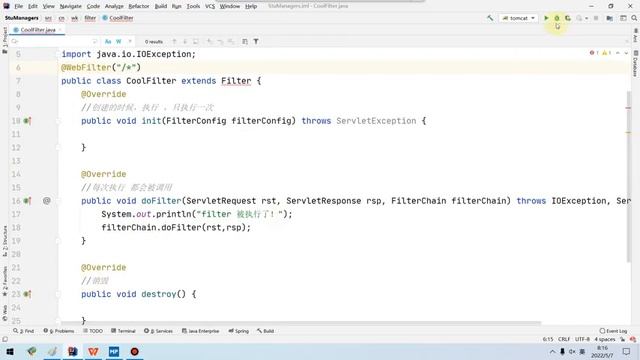This screenshot has width=640, height=360.
Task: Click the filter package breadcrumb
Action: [90, 18]
